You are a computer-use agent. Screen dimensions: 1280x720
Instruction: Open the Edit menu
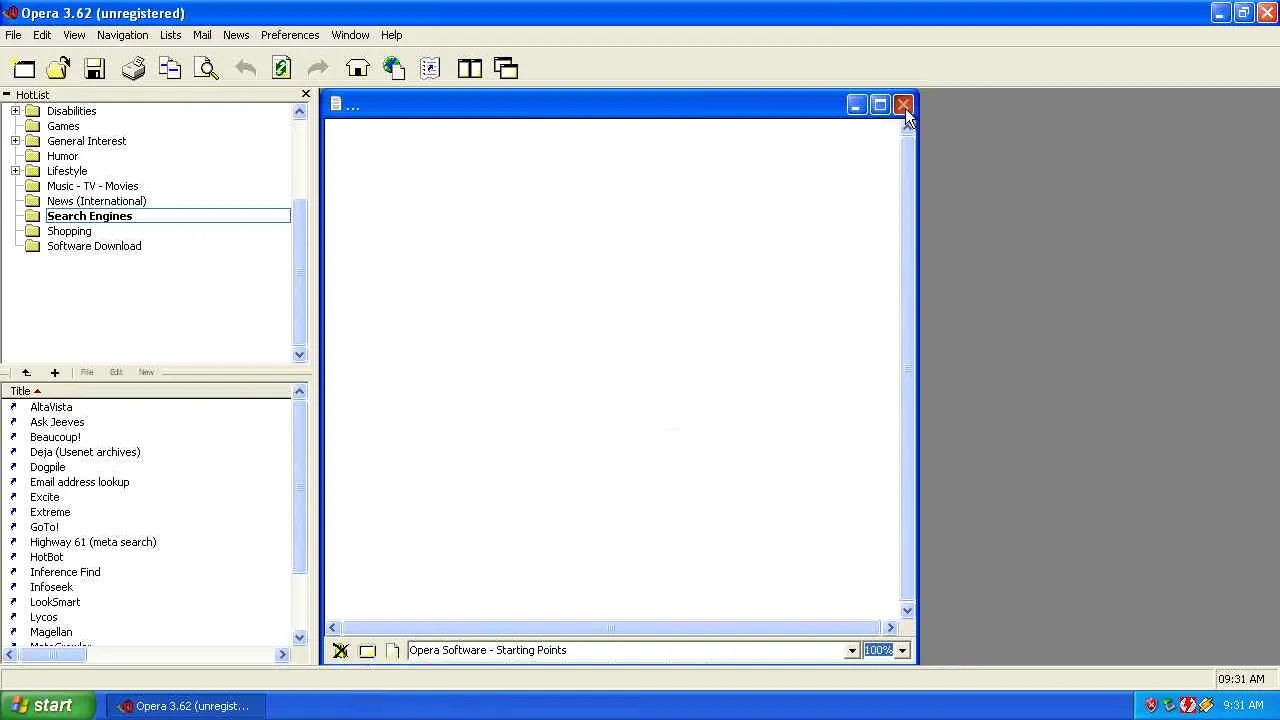(x=42, y=35)
